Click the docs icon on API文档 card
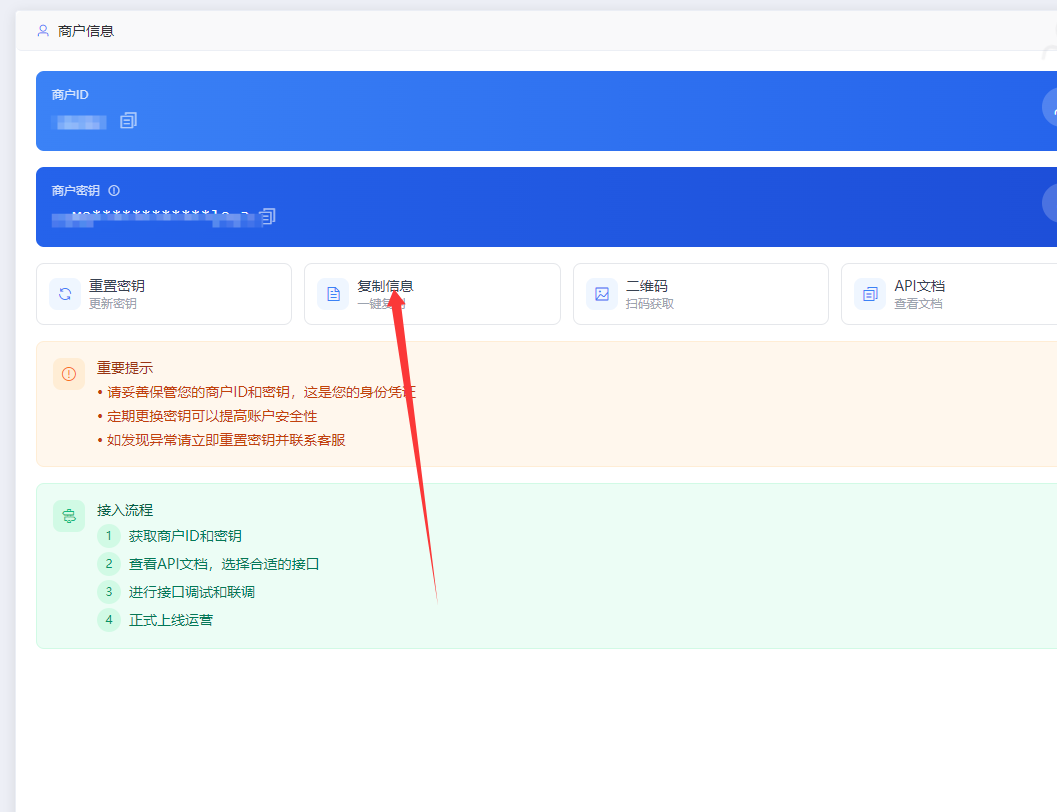The width and height of the screenshot is (1057, 812). pos(870,294)
